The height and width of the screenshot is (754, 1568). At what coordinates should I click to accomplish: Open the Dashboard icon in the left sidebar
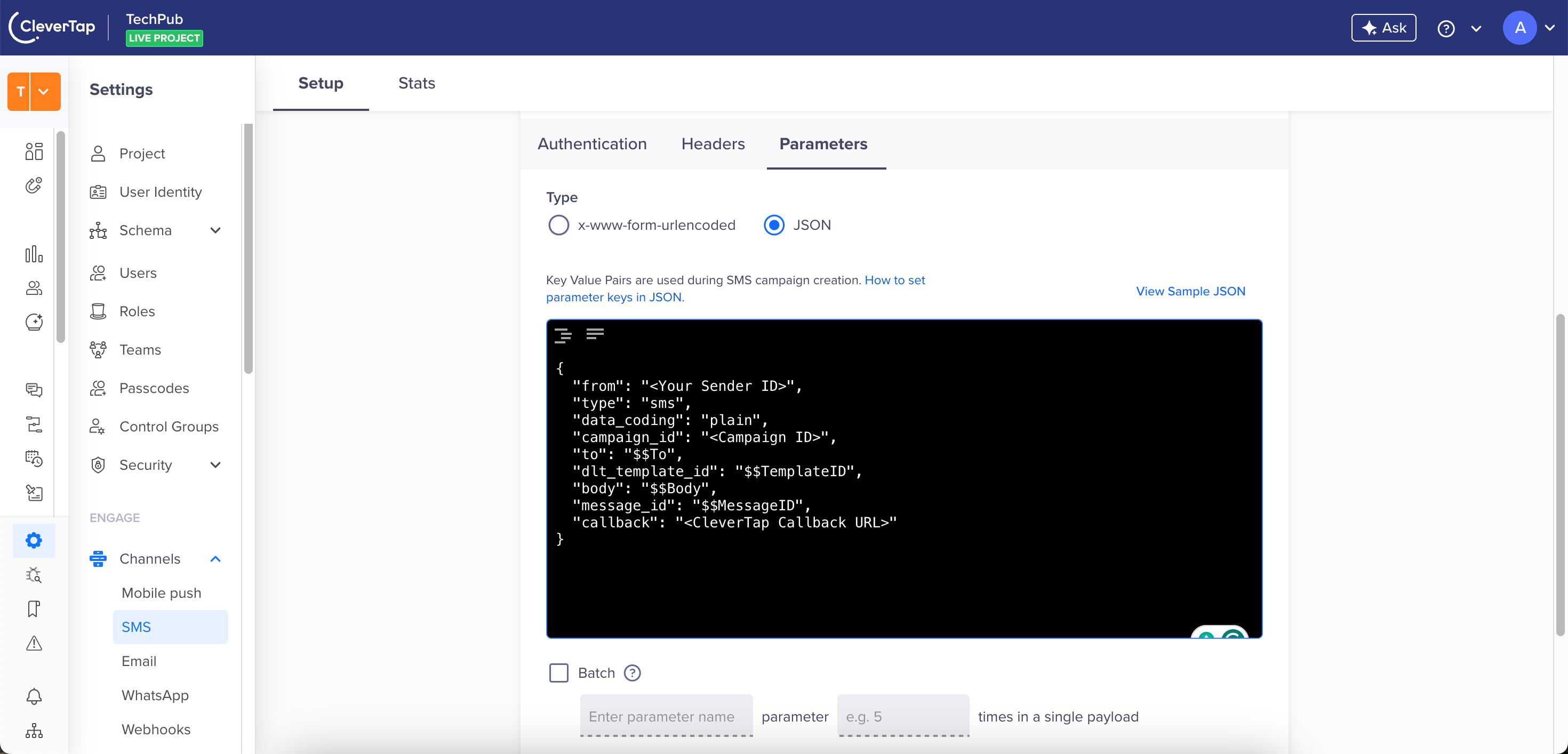(x=34, y=151)
